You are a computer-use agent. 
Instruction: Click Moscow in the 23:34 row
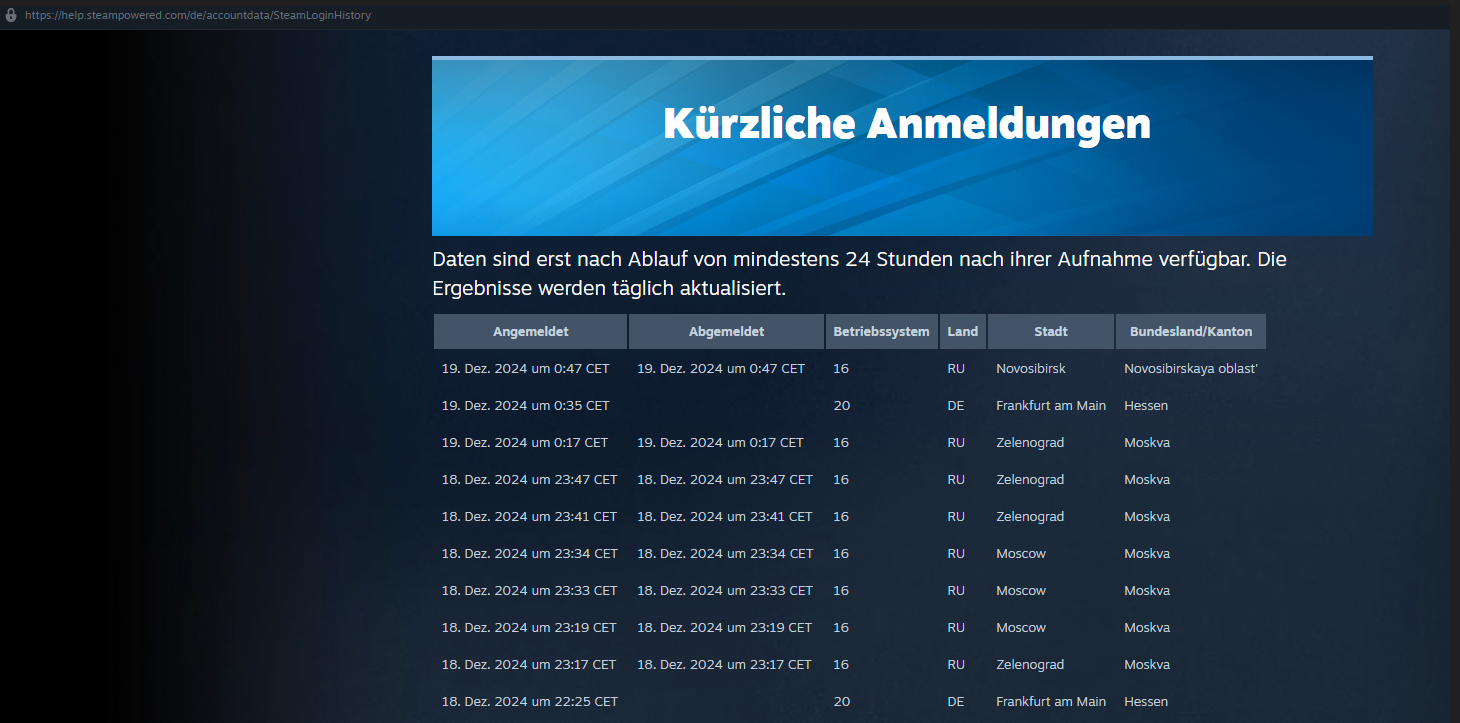point(1021,554)
